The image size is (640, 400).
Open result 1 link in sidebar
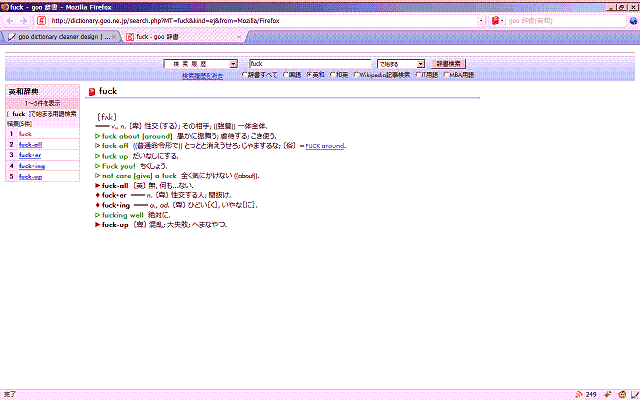25,134
